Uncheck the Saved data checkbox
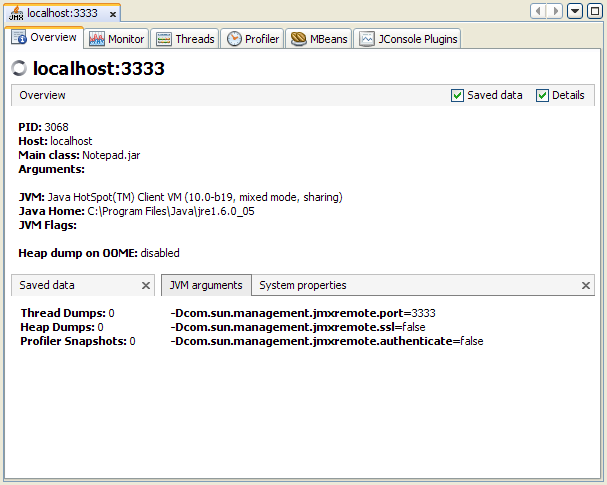Image resolution: width=607 pixels, height=485 pixels. 458,96
